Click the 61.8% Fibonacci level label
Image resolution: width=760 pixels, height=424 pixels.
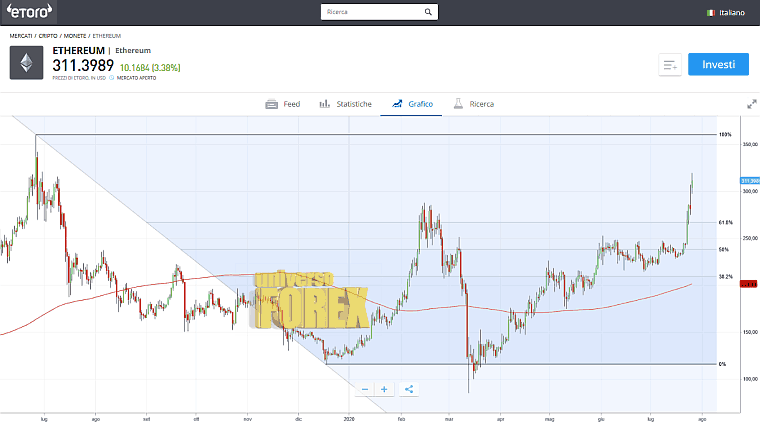[x=725, y=222]
